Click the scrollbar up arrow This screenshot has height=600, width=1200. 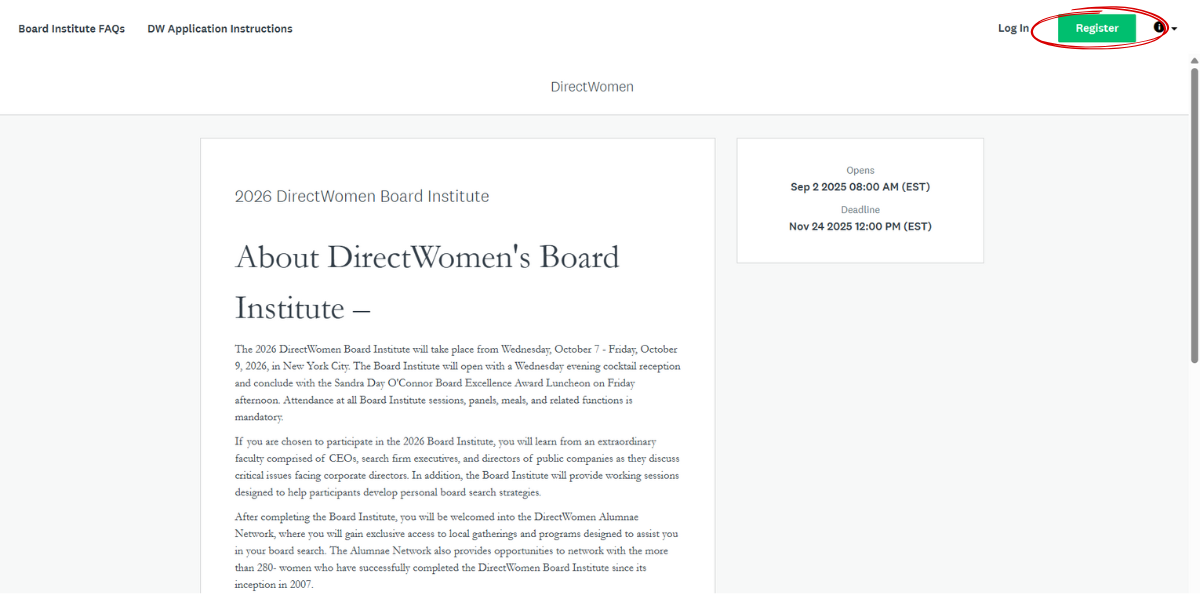pos(1193,61)
